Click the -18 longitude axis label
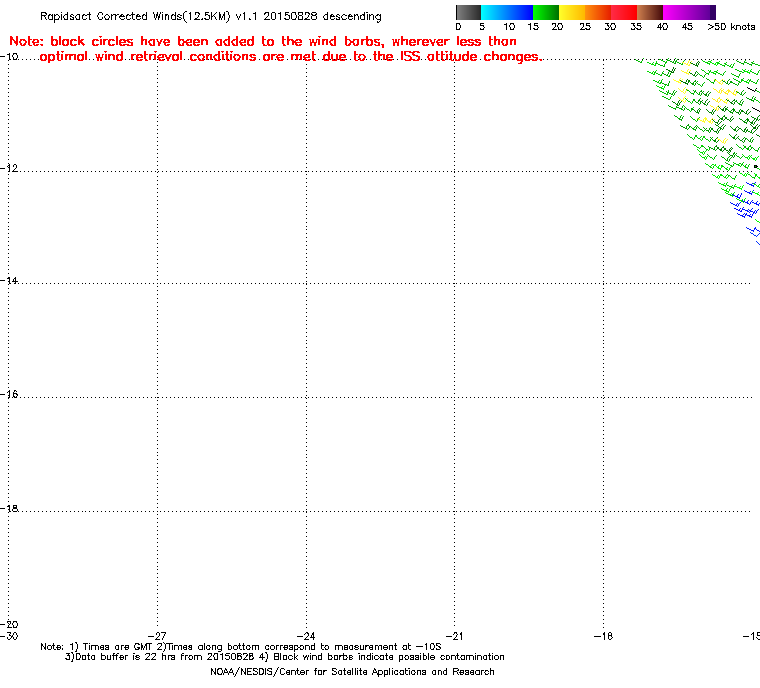 click(603, 636)
